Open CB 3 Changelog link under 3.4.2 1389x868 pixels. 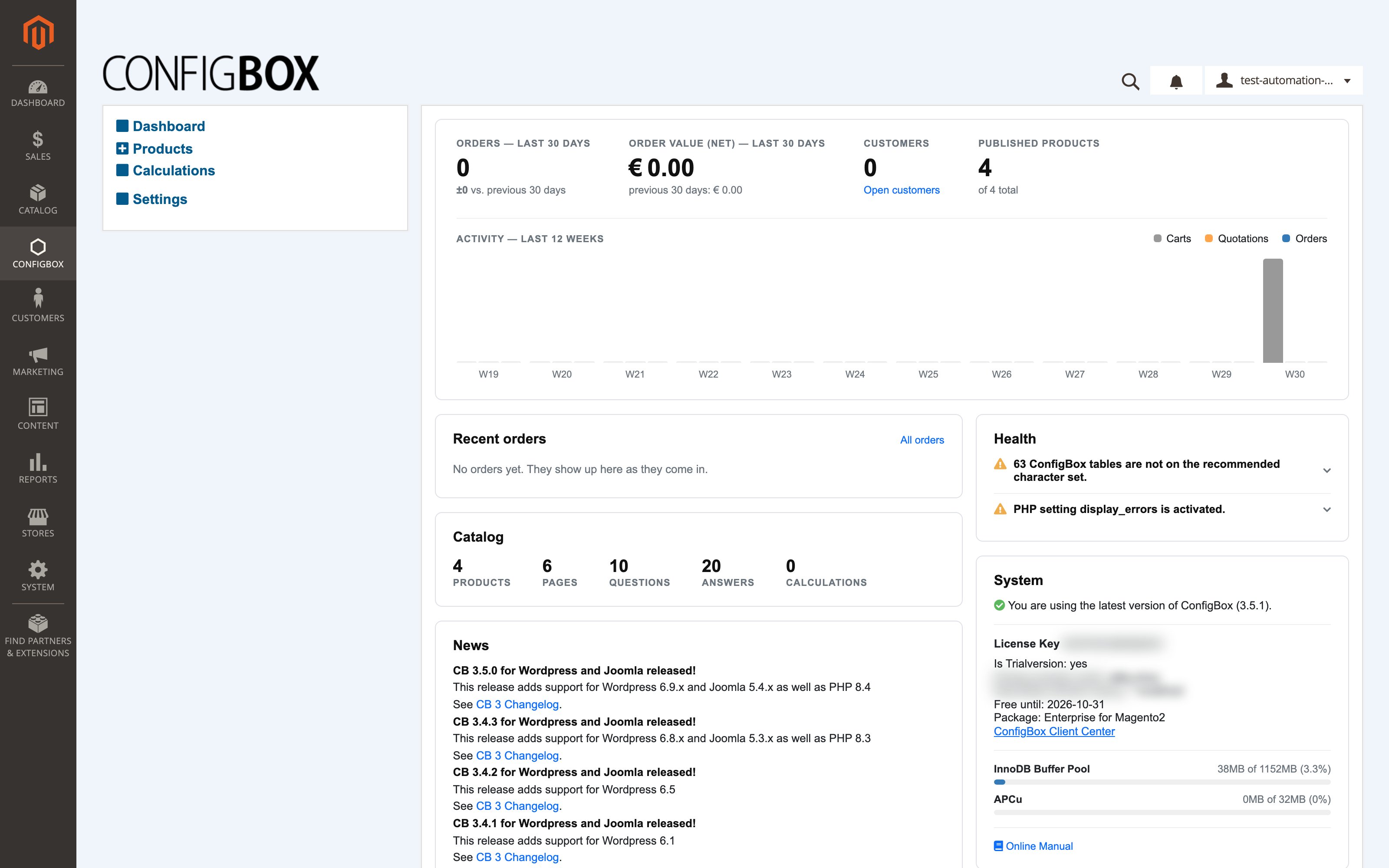pos(517,806)
